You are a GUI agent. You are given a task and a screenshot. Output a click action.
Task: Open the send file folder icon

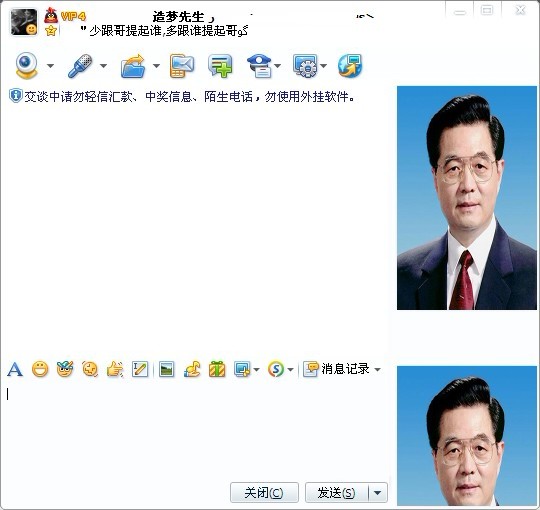133,66
